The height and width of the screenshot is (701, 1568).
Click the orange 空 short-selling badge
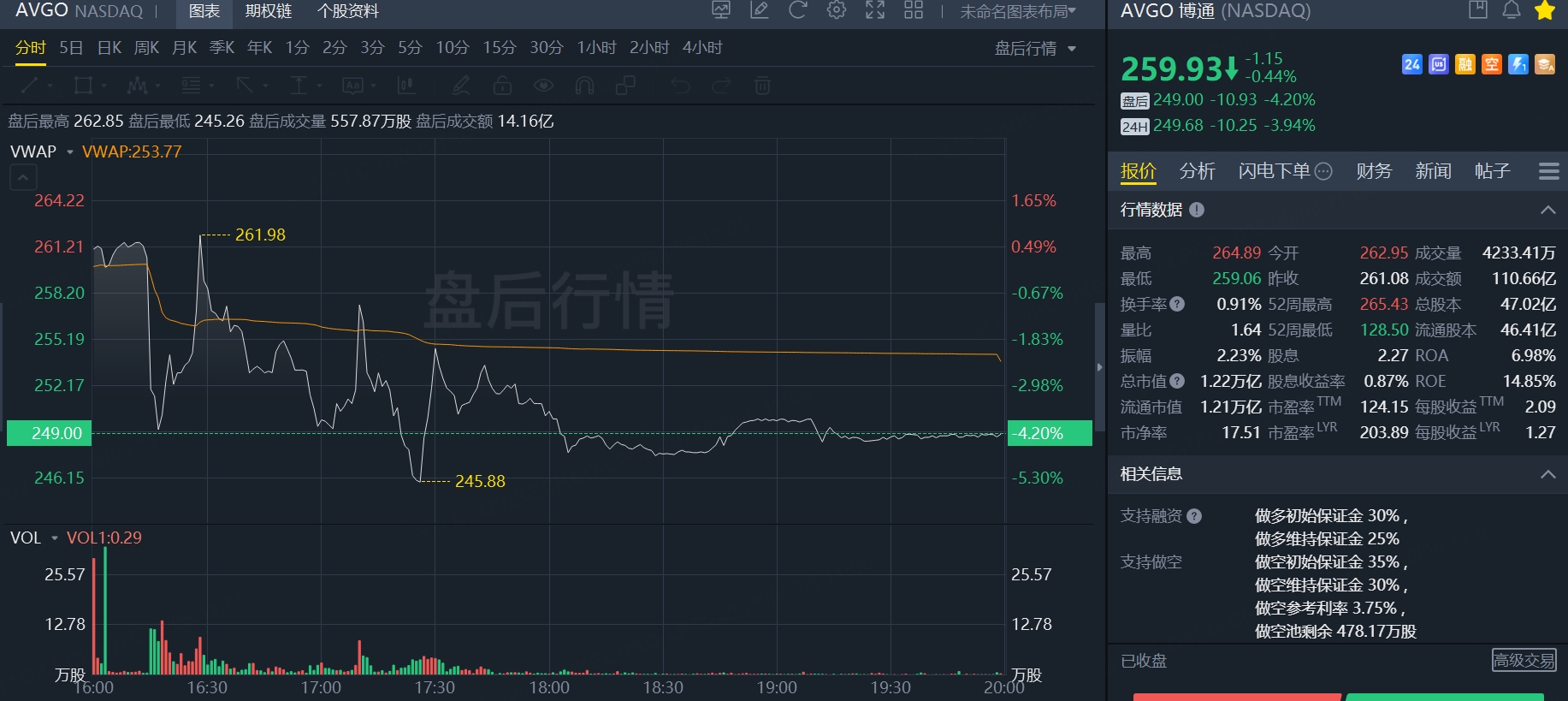click(1492, 64)
